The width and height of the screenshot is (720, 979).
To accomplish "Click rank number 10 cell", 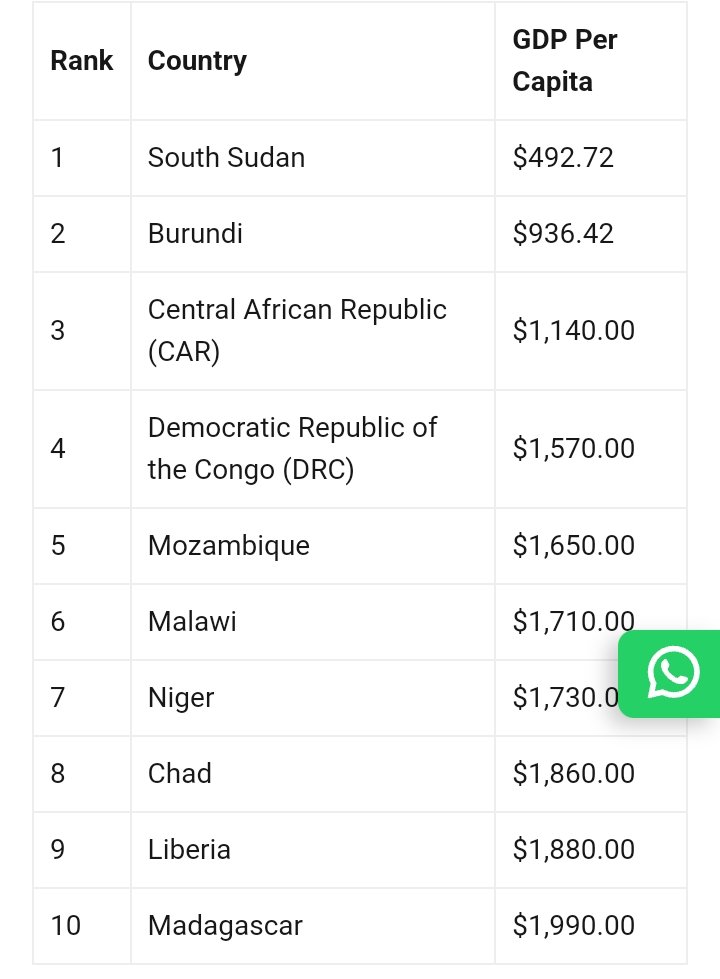I will click(x=82, y=926).
